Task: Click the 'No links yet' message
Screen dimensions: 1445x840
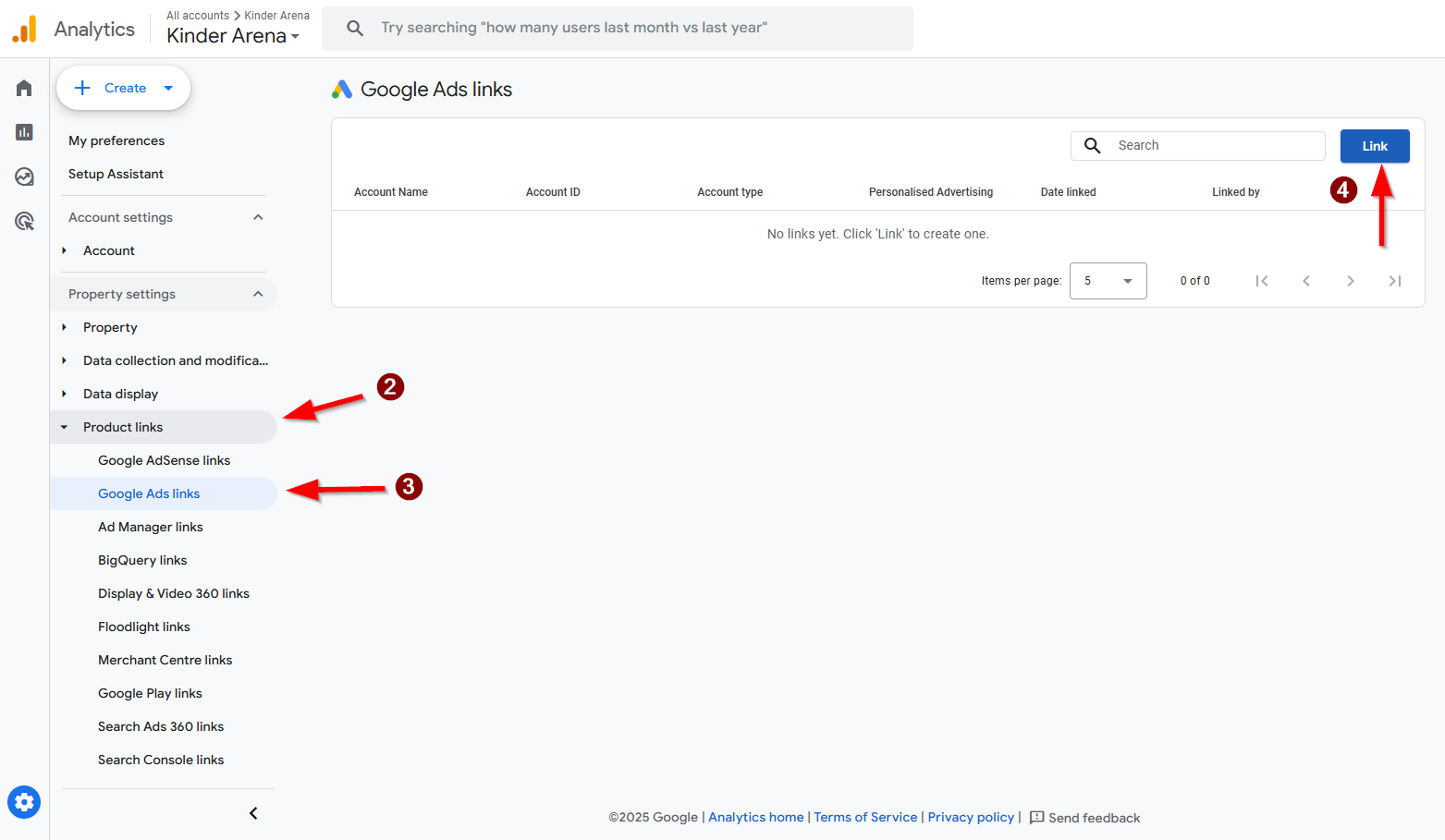Action: tap(878, 234)
